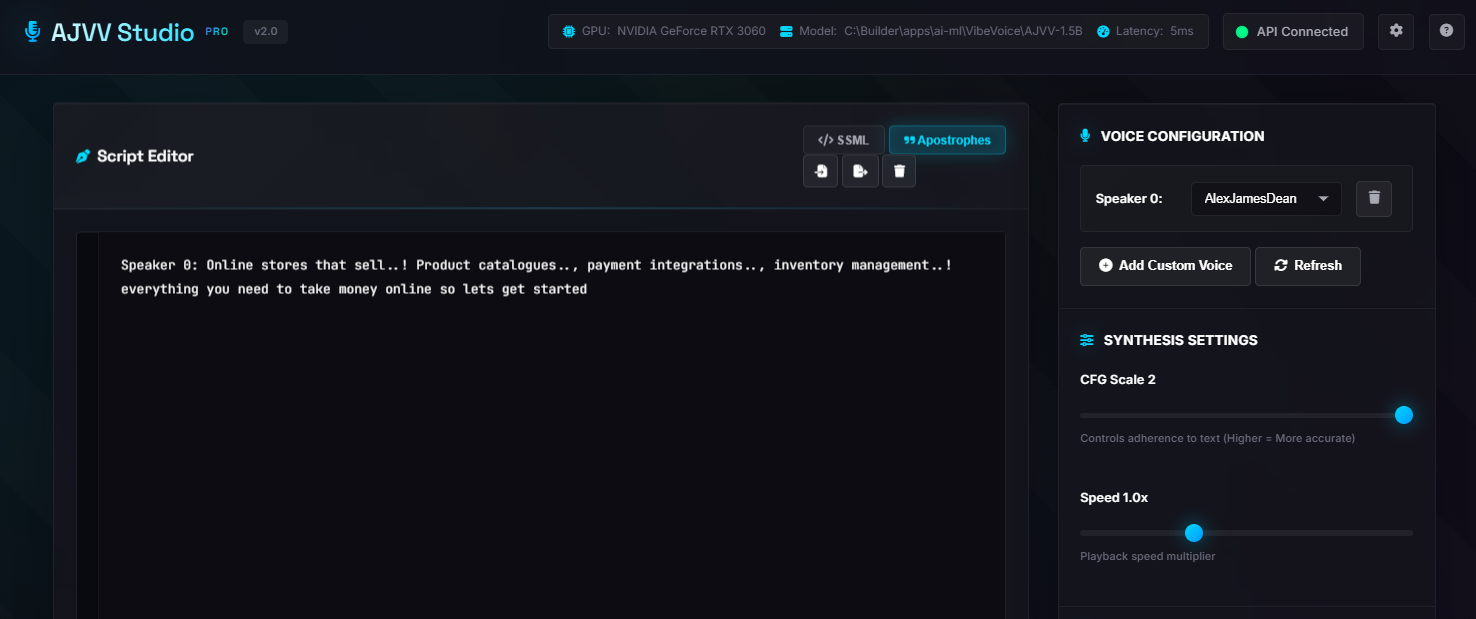Open the Speaker 0 voice dropdown
The image size is (1476, 619).
point(1265,198)
